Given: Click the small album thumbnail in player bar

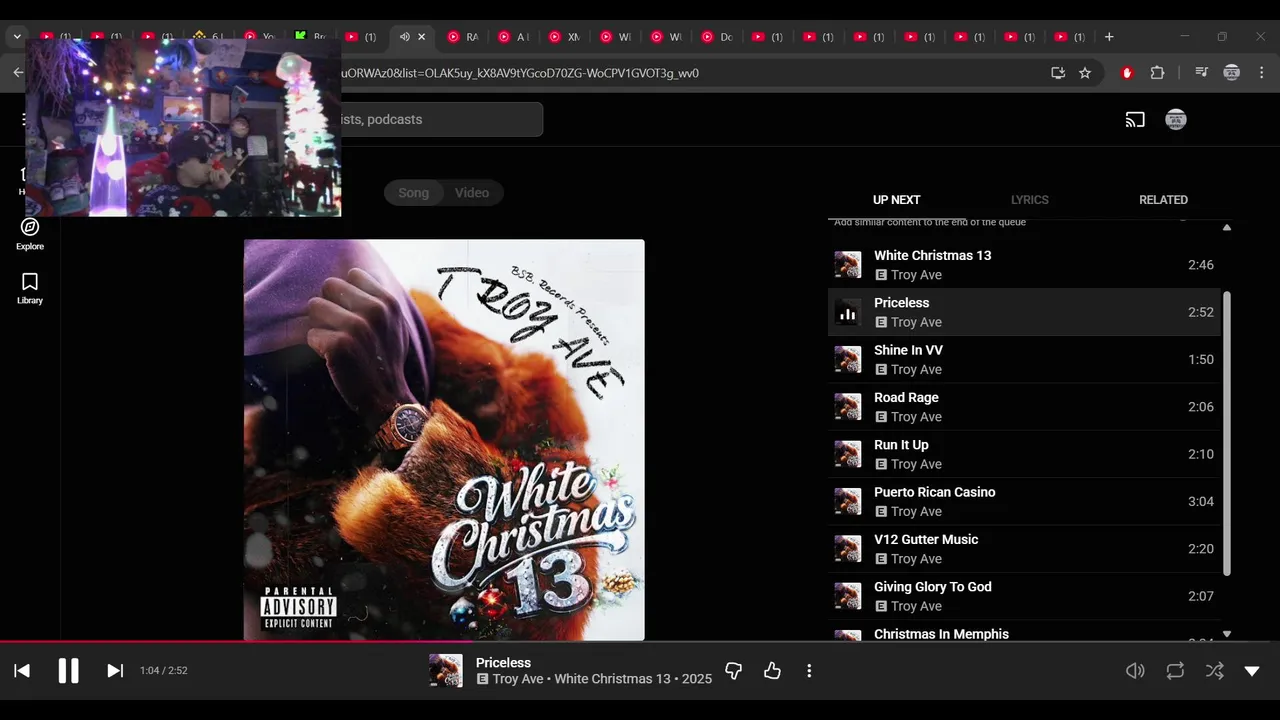Looking at the screenshot, I should click(x=446, y=671).
